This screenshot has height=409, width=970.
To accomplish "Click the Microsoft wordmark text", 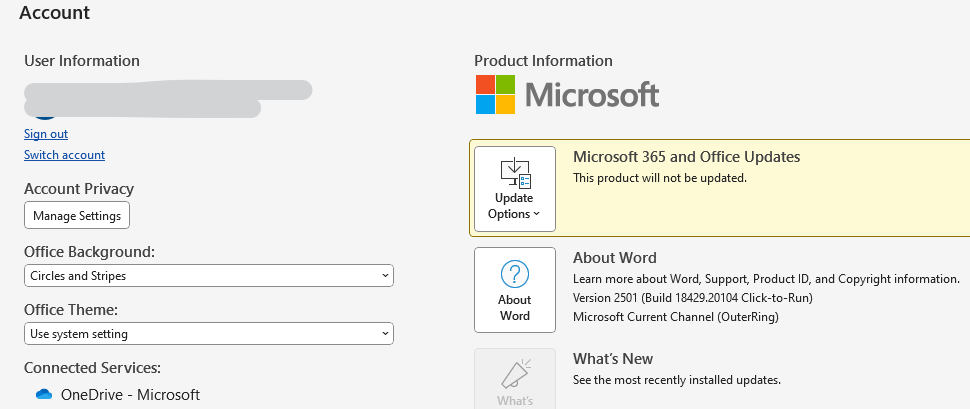I will pyautogui.click(x=592, y=94).
